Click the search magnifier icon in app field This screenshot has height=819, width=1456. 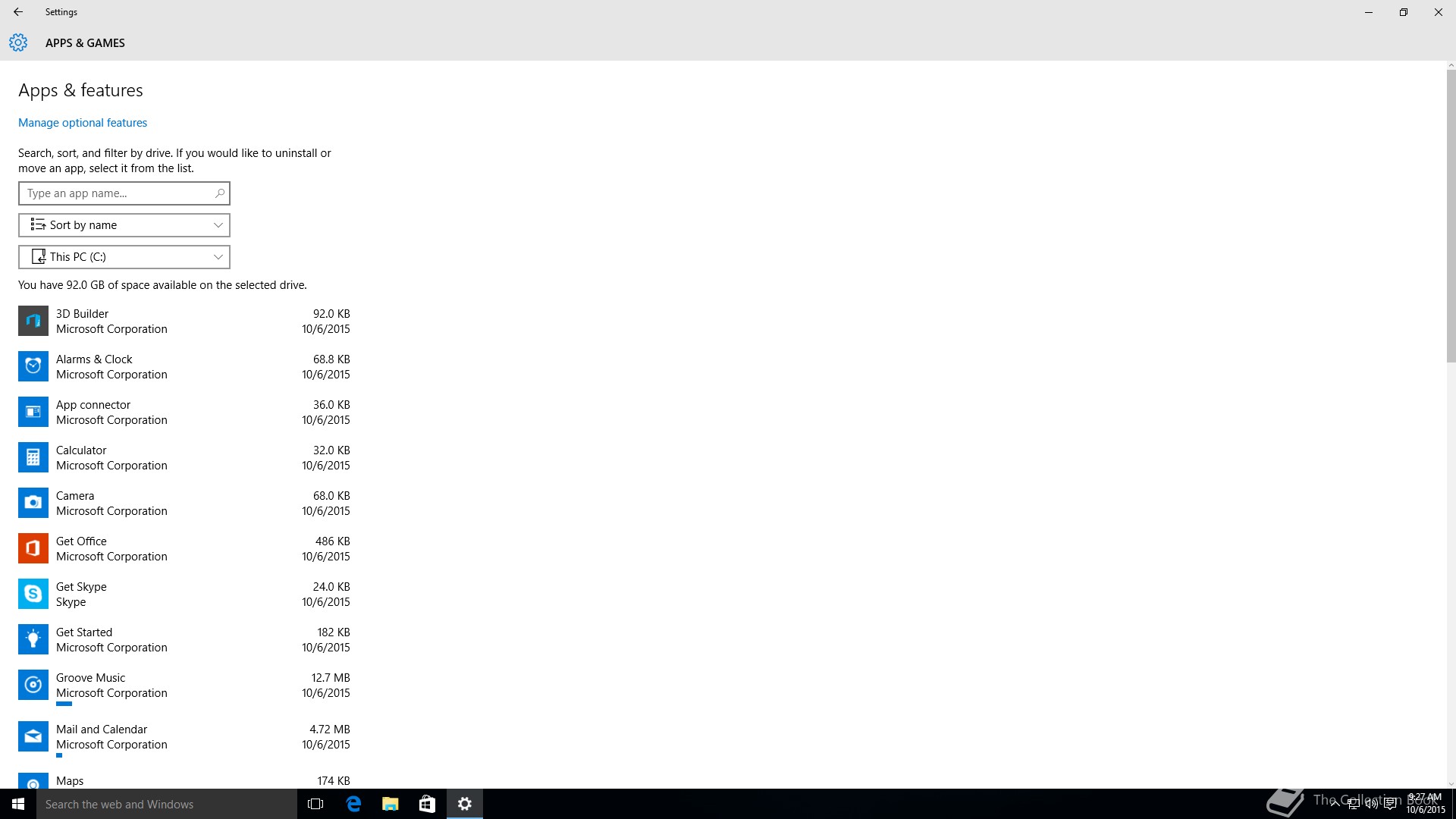click(x=219, y=193)
